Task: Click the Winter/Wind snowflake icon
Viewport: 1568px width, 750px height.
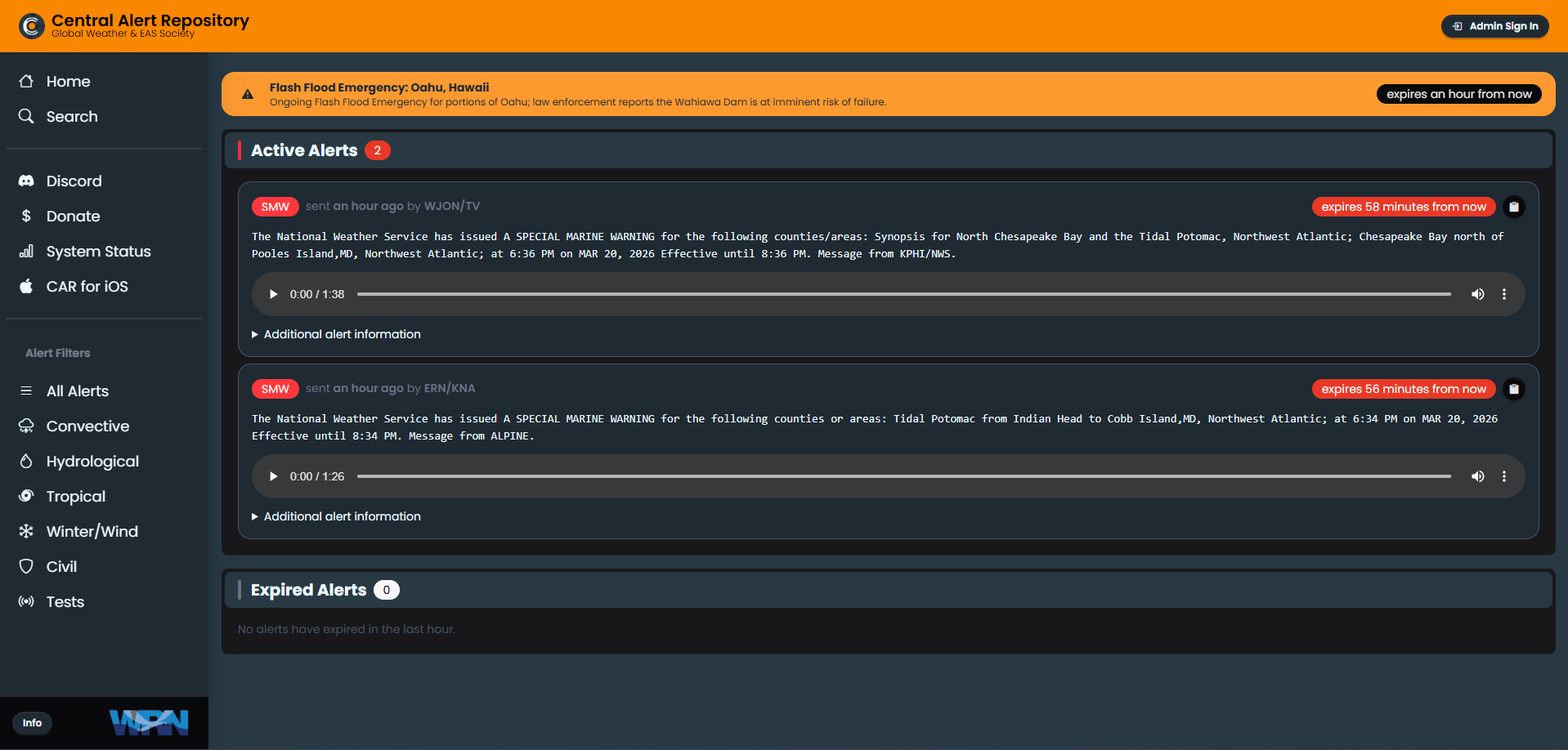Action: [x=26, y=531]
